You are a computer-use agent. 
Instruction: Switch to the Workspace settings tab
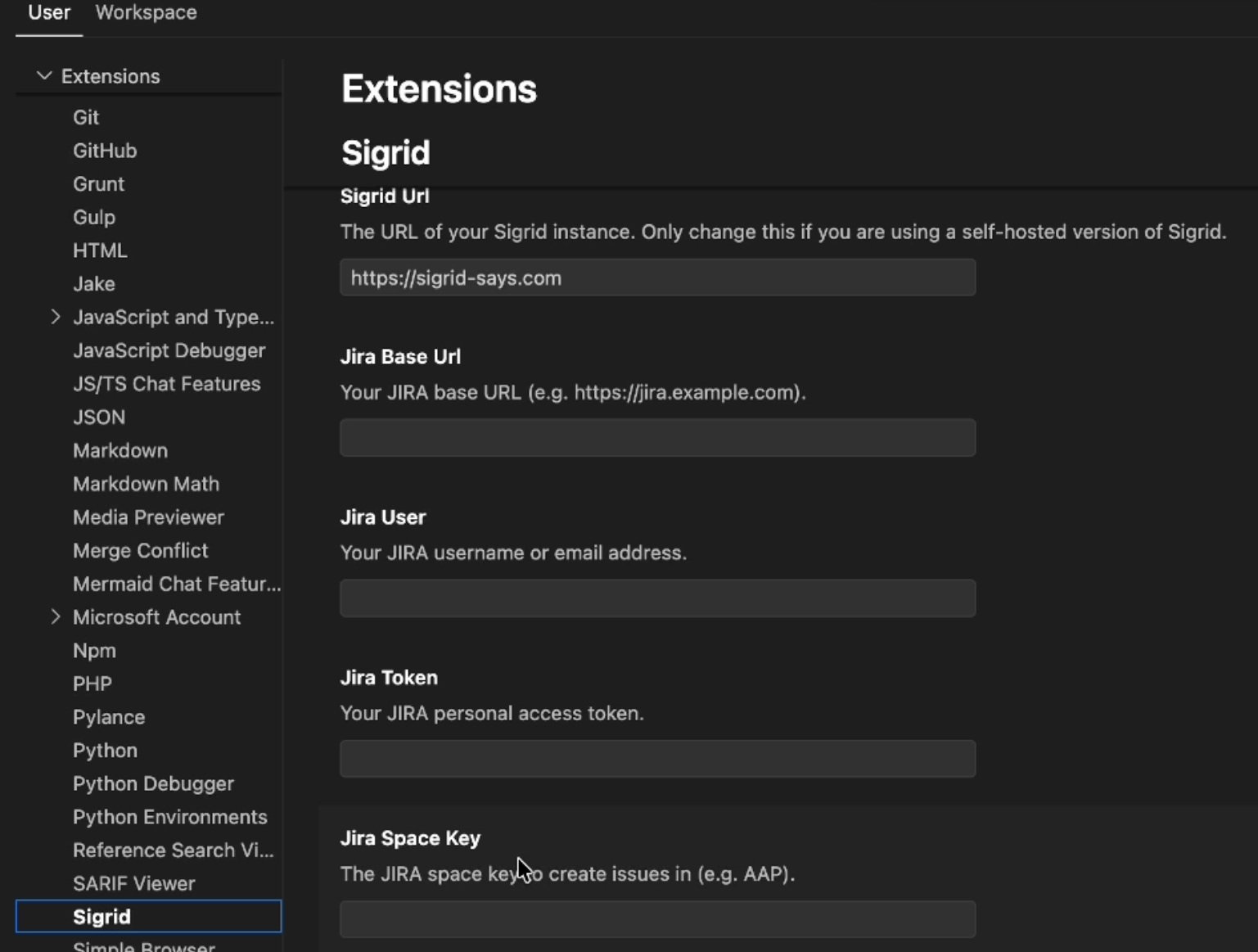(x=146, y=13)
